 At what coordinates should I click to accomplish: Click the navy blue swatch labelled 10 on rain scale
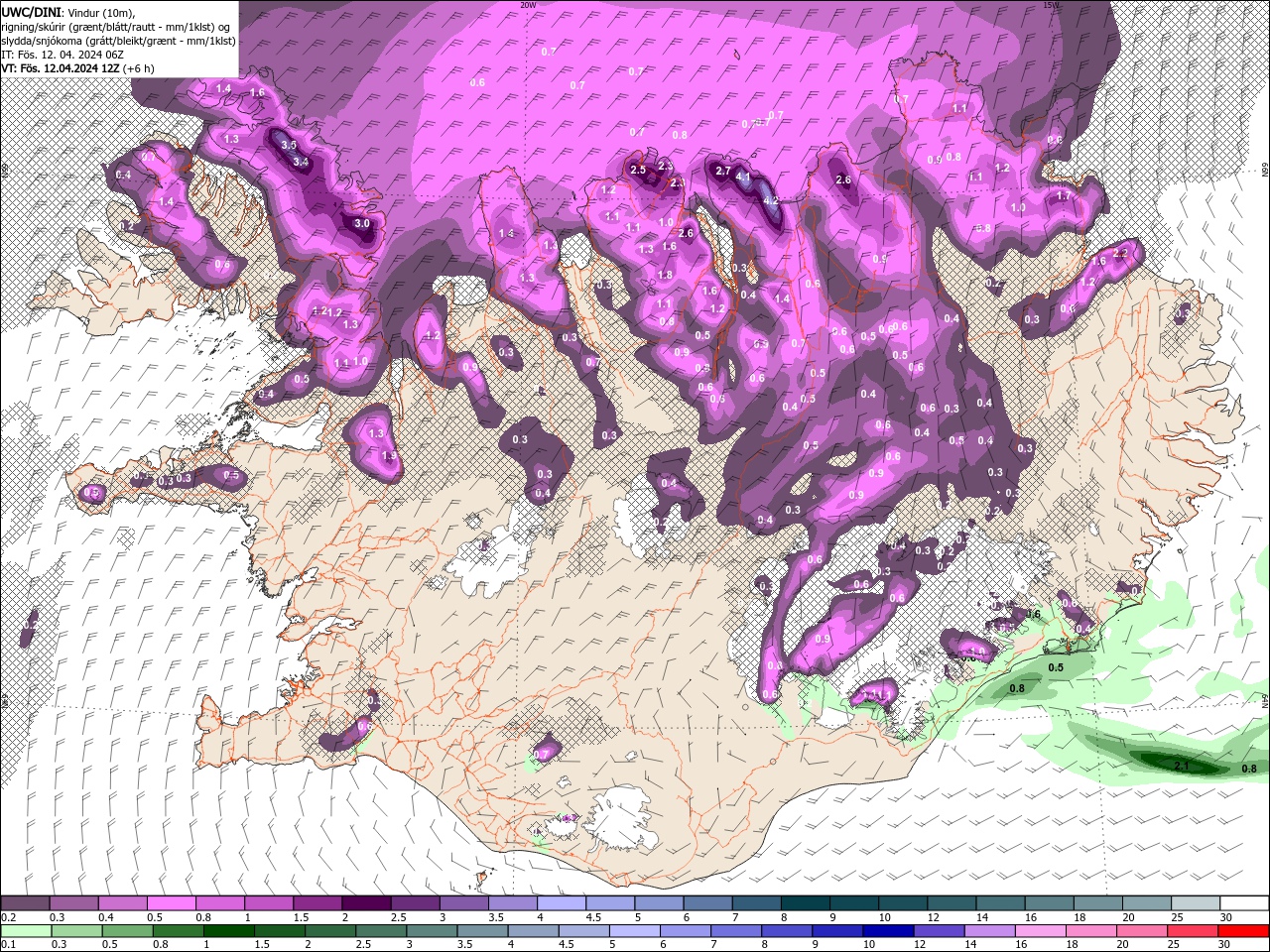click(887, 931)
